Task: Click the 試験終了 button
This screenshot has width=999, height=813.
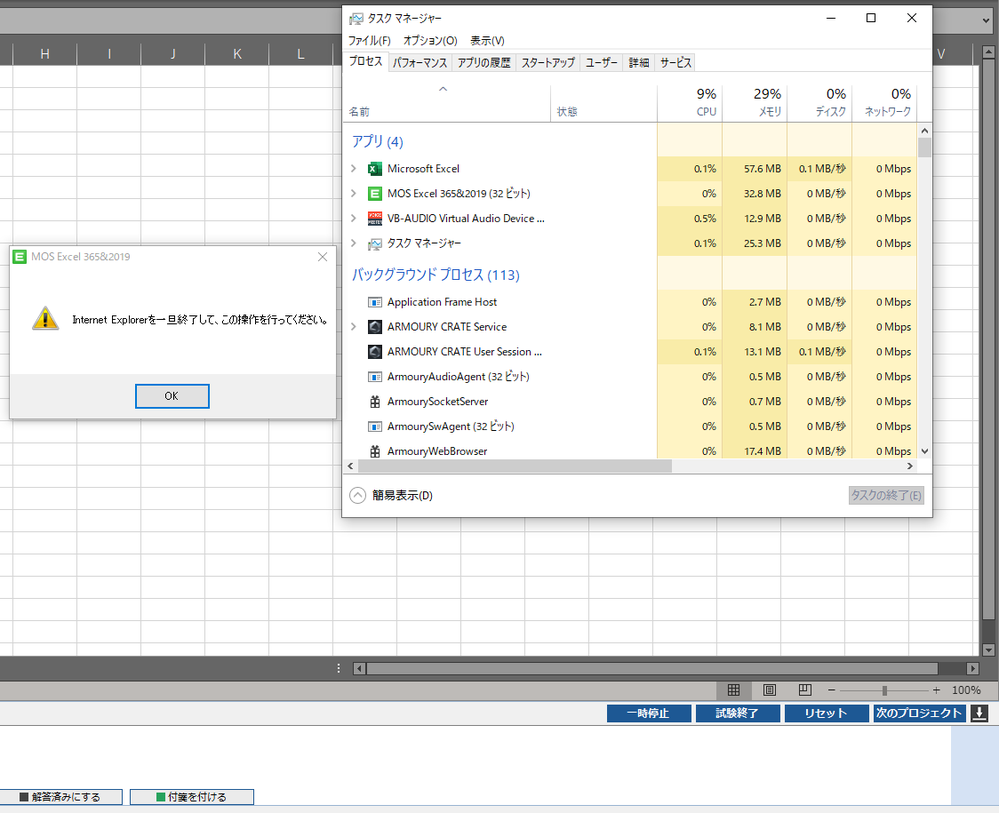Action: 738,713
